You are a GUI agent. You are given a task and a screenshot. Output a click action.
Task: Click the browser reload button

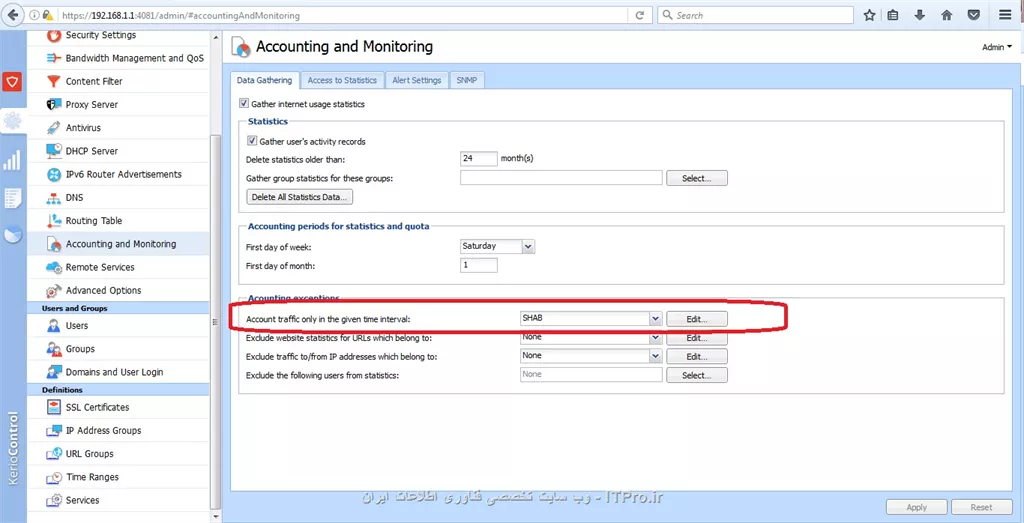(x=639, y=15)
